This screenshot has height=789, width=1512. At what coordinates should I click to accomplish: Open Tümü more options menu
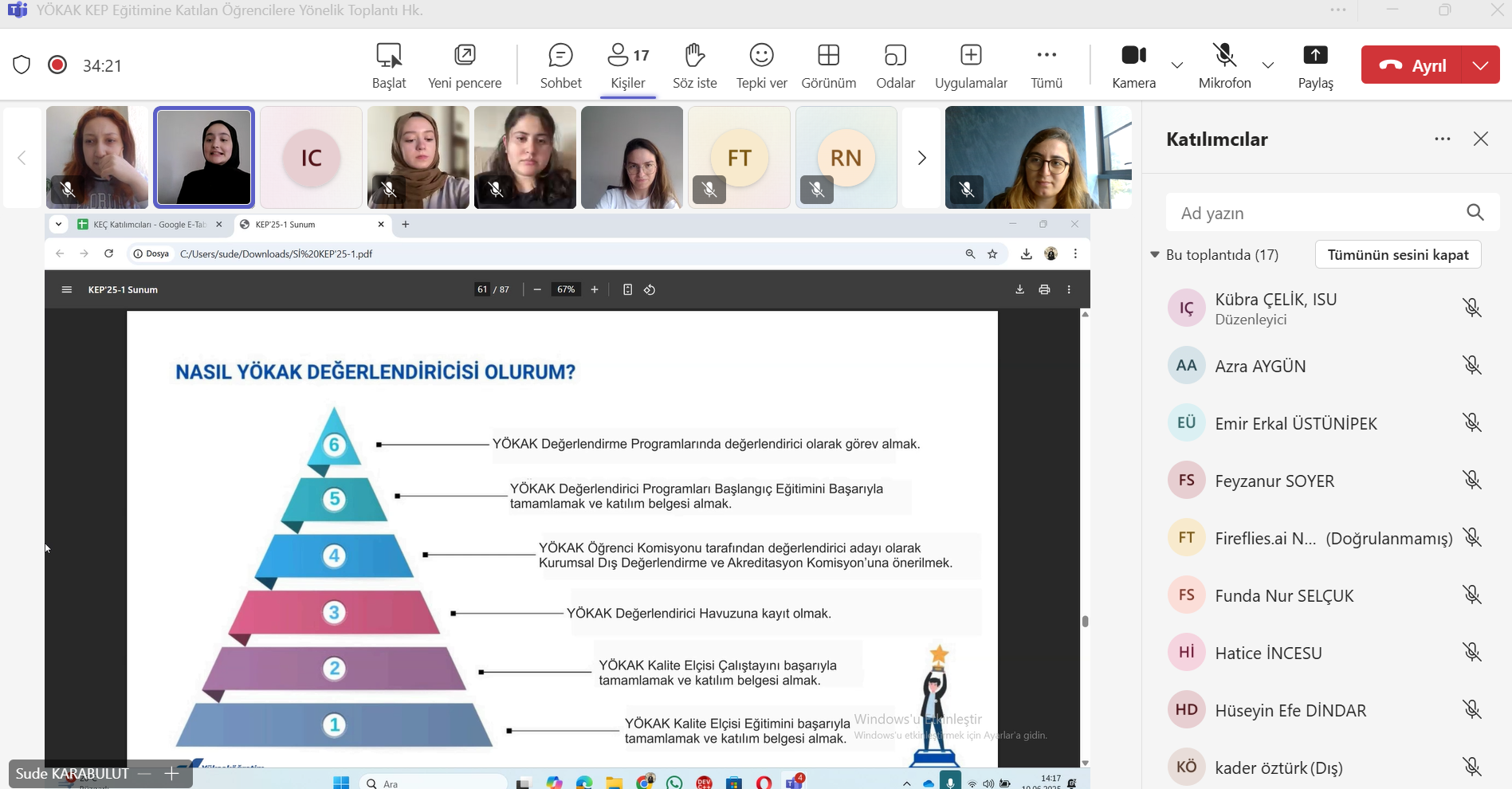tap(1046, 65)
